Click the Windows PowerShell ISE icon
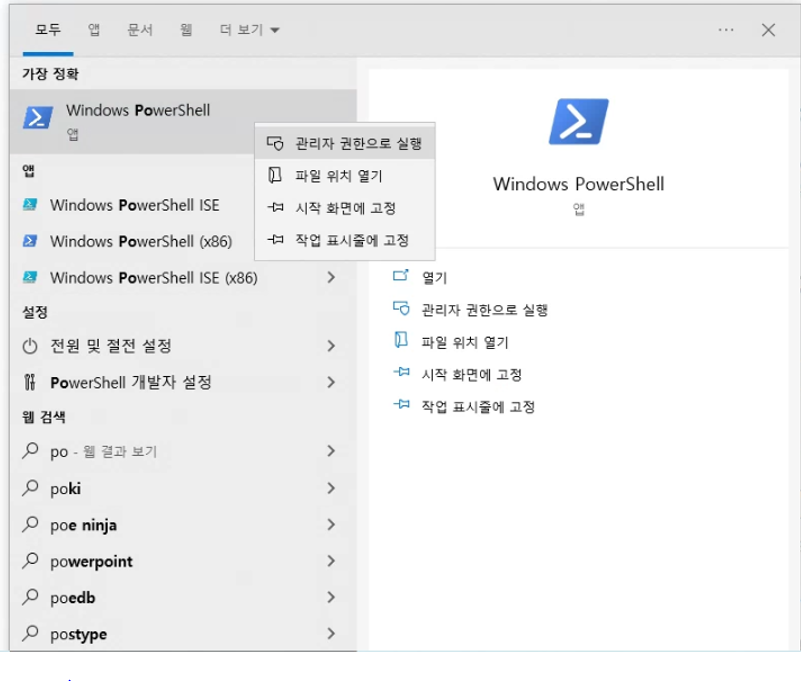Screen dimensions: 801x681 [x=30, y=204]
